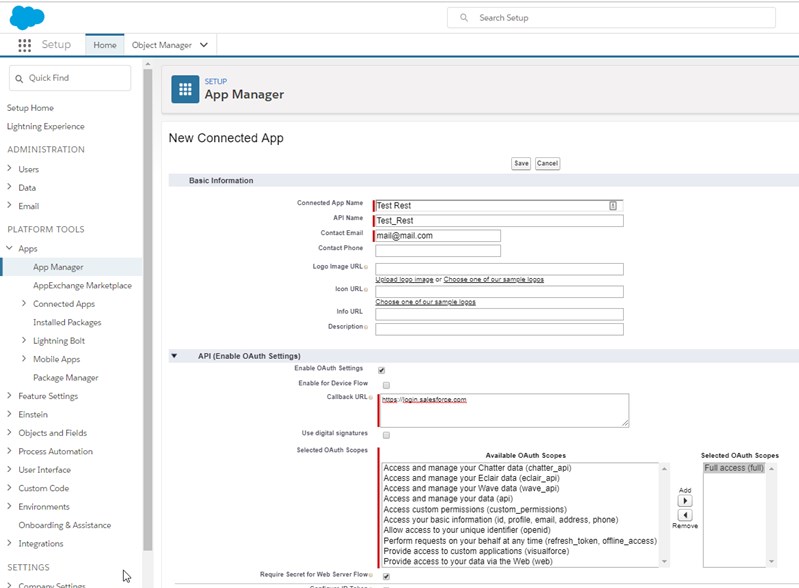Click the Callback URL help icon
This screenshot has width=799, height=588.
[x=370, y=397]
